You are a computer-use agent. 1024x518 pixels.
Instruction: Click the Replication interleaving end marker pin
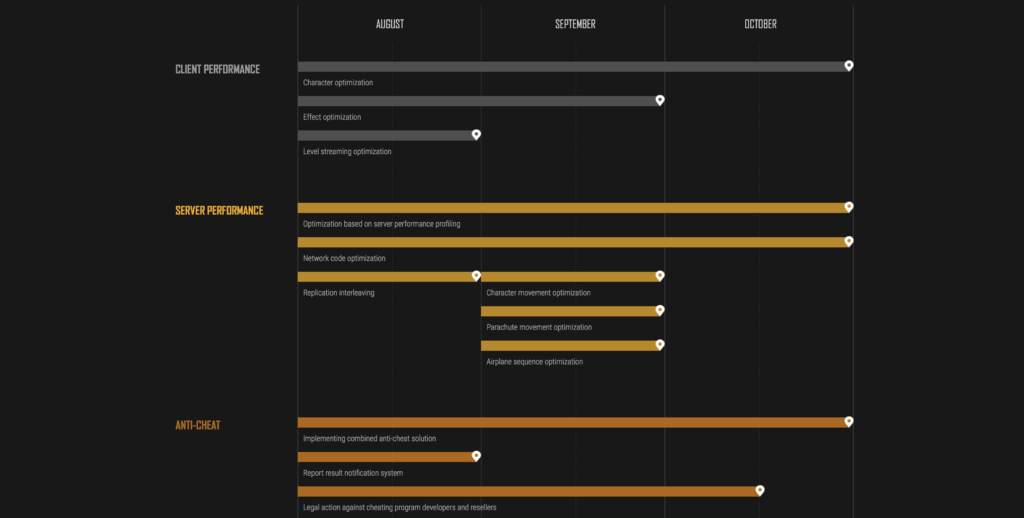pyautogui.click(x=477, y=276)
